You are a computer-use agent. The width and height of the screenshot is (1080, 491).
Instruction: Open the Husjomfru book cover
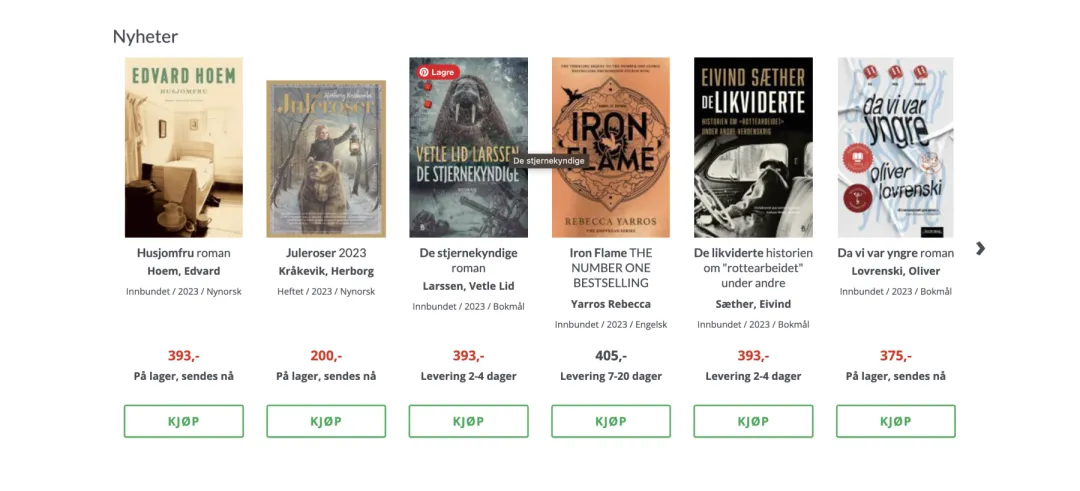pyautogui.click(x=183, y=147)
